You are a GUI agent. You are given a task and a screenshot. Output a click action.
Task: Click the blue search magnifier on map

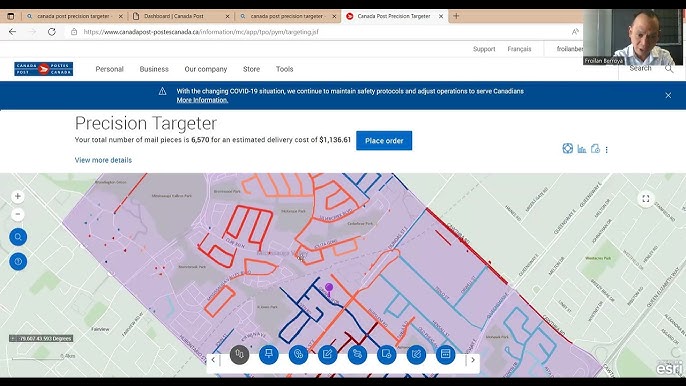point(18,237)
